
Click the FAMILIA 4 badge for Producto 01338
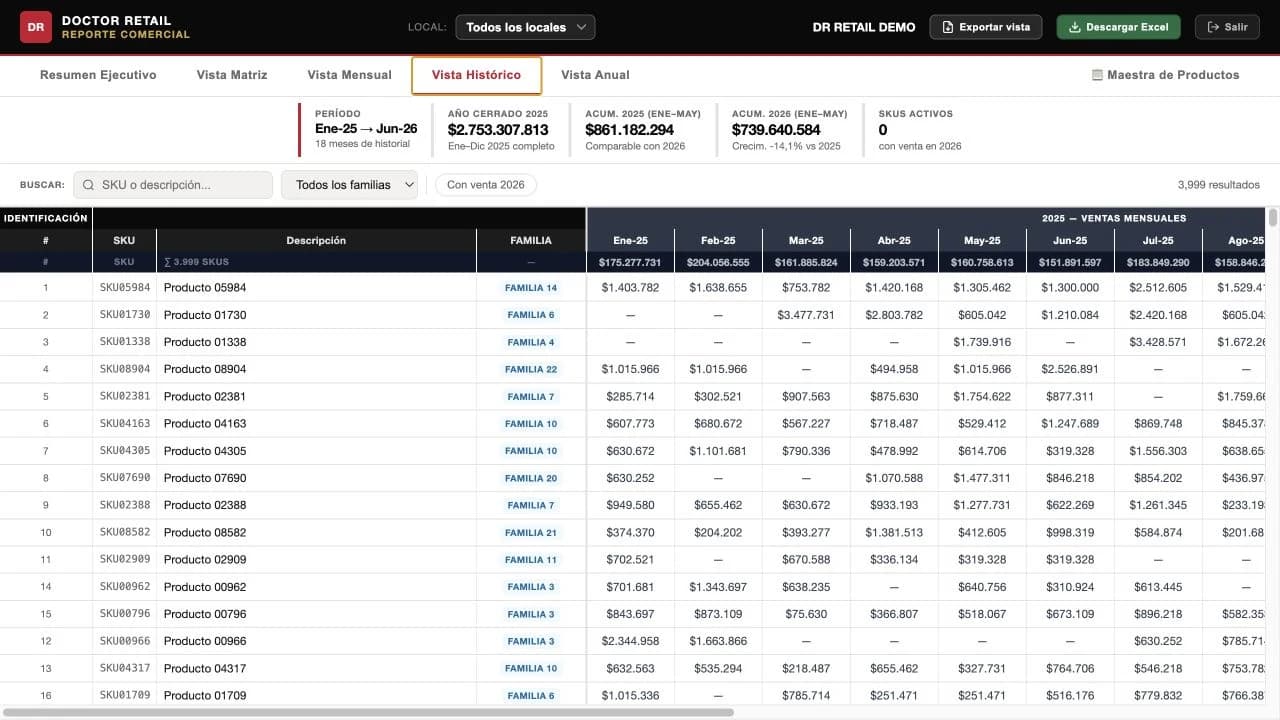pyautogui.click(x=531, y=342)
